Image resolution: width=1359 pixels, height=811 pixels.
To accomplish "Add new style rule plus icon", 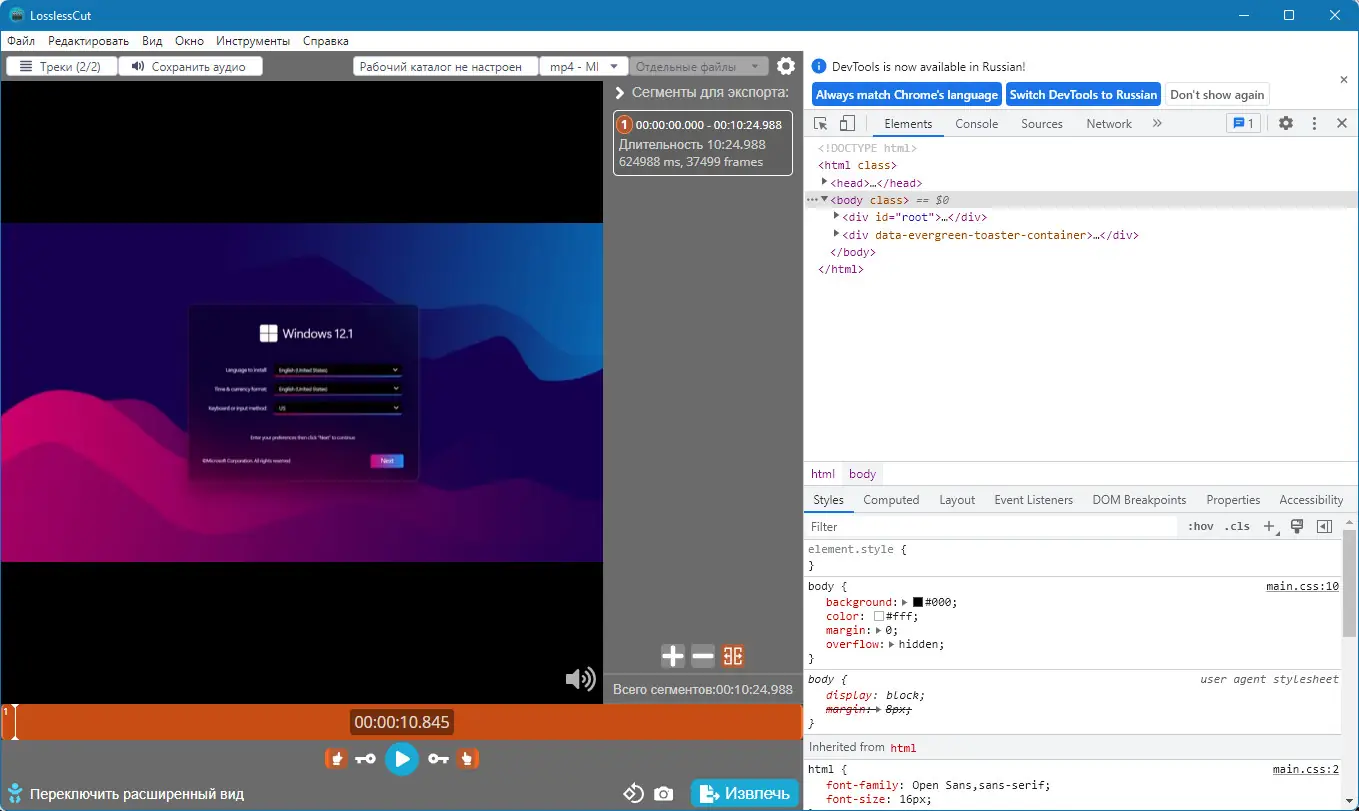I will coord(1269,526).
